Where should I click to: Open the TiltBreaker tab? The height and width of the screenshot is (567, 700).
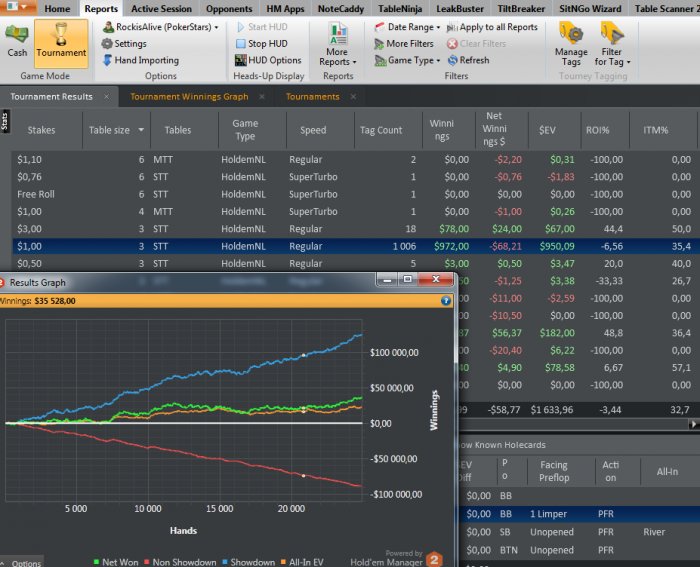point(521,8)
